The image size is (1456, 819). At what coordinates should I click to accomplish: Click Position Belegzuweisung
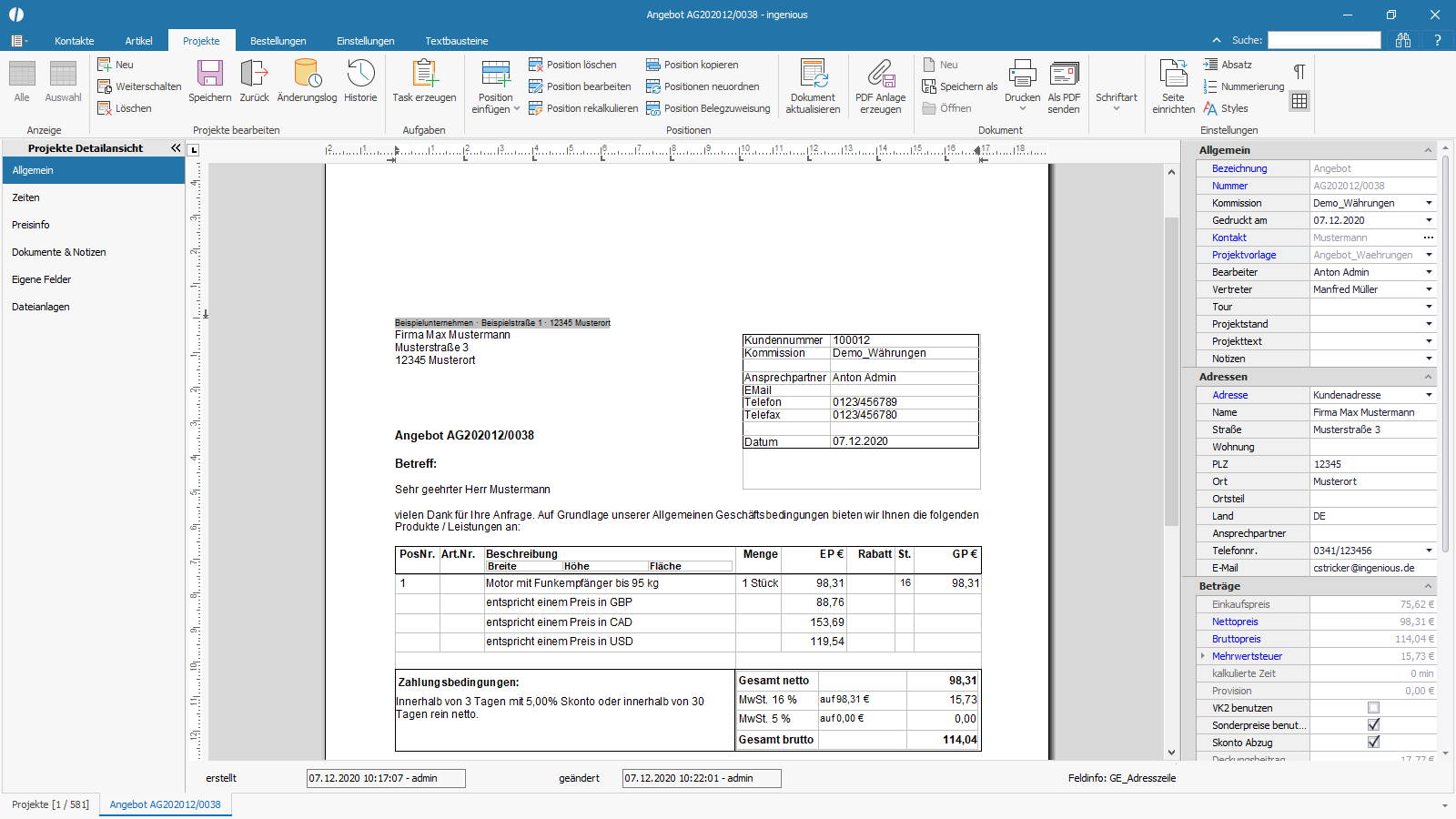[x=708, y=108]
